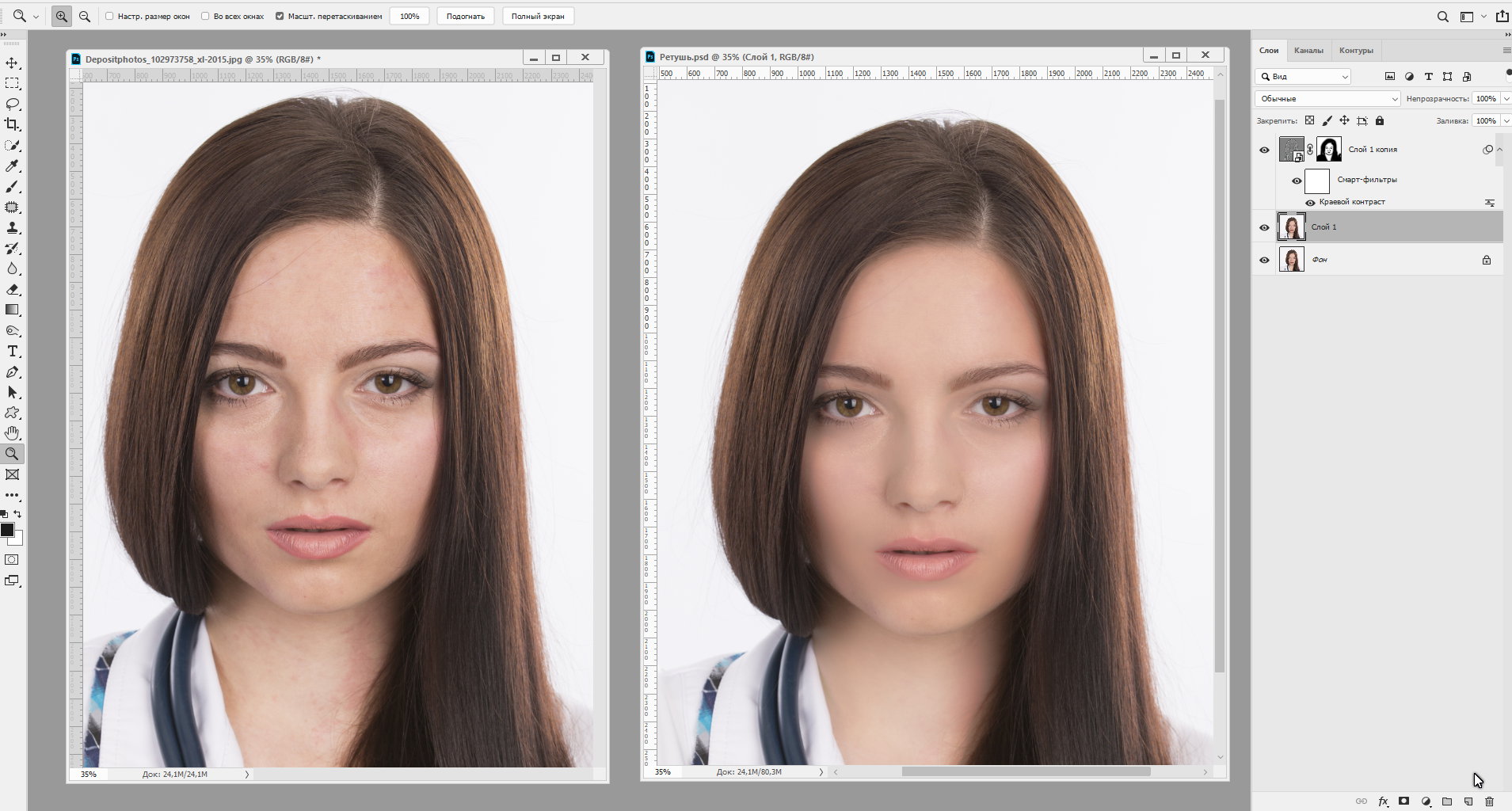Click the delete layer trash icon

point(1489,801)
